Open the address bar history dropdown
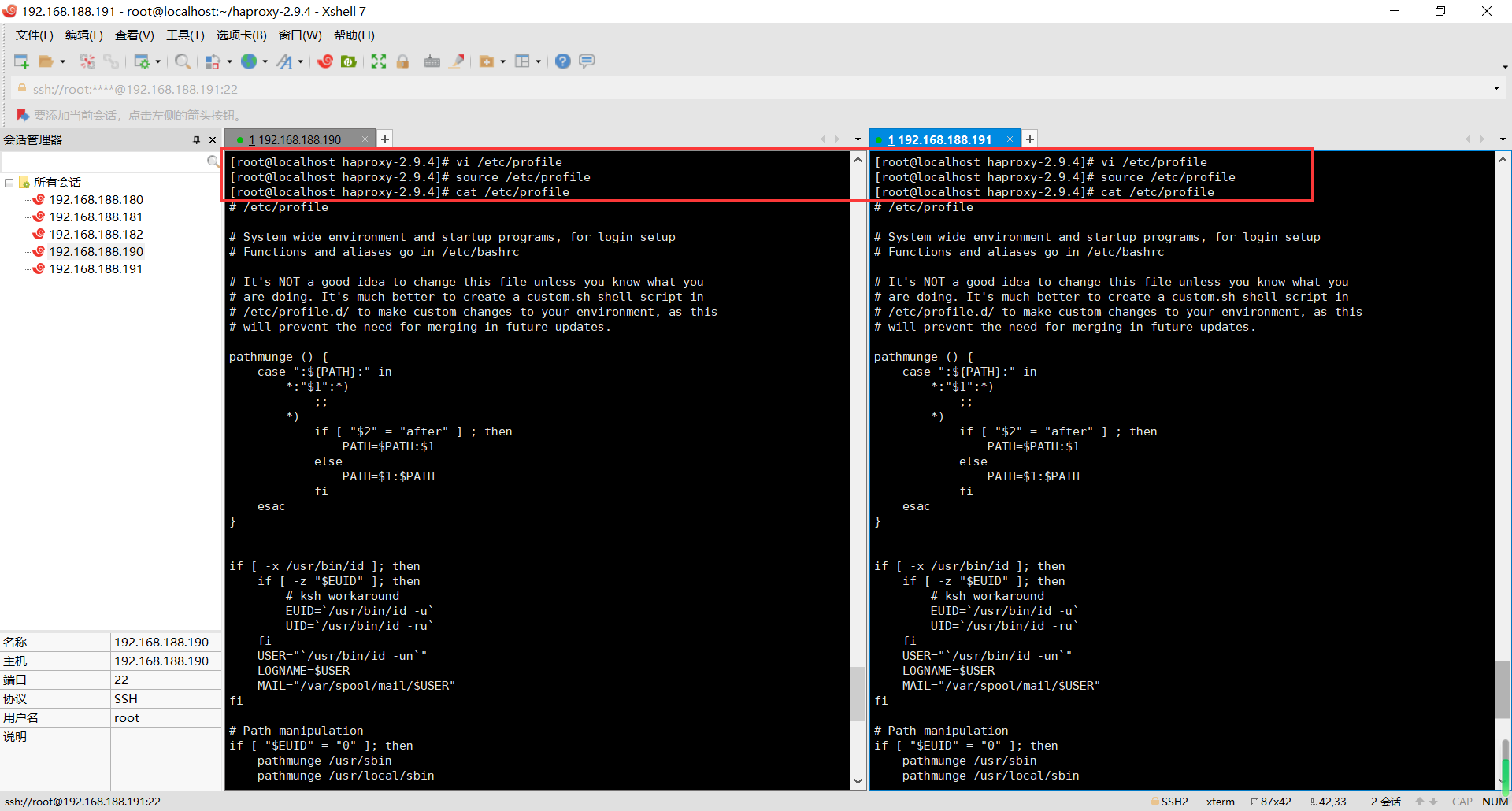Screen dimensions: 1512x811 pyautogui.click(x=1496, y=88)
